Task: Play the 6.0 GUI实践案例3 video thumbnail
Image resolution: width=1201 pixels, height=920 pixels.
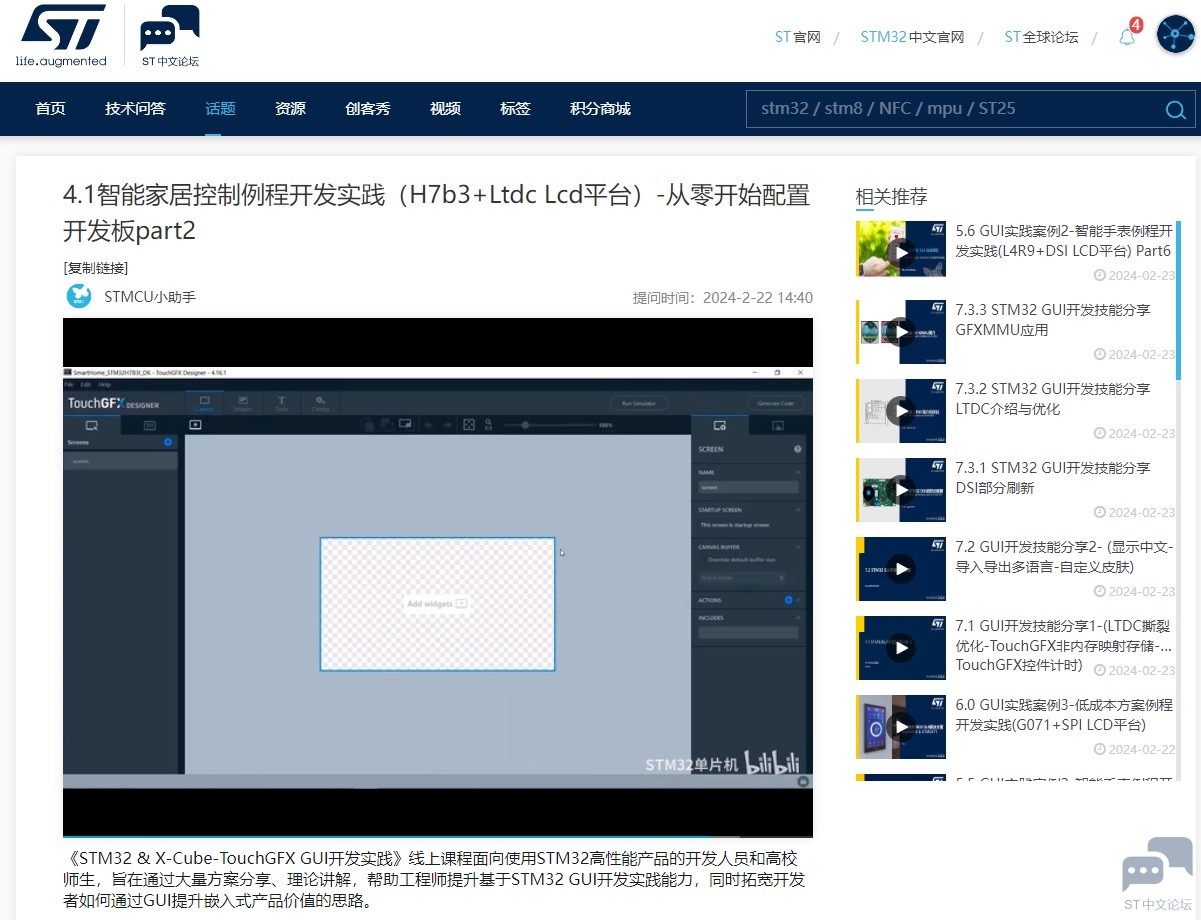Action: 901,726
